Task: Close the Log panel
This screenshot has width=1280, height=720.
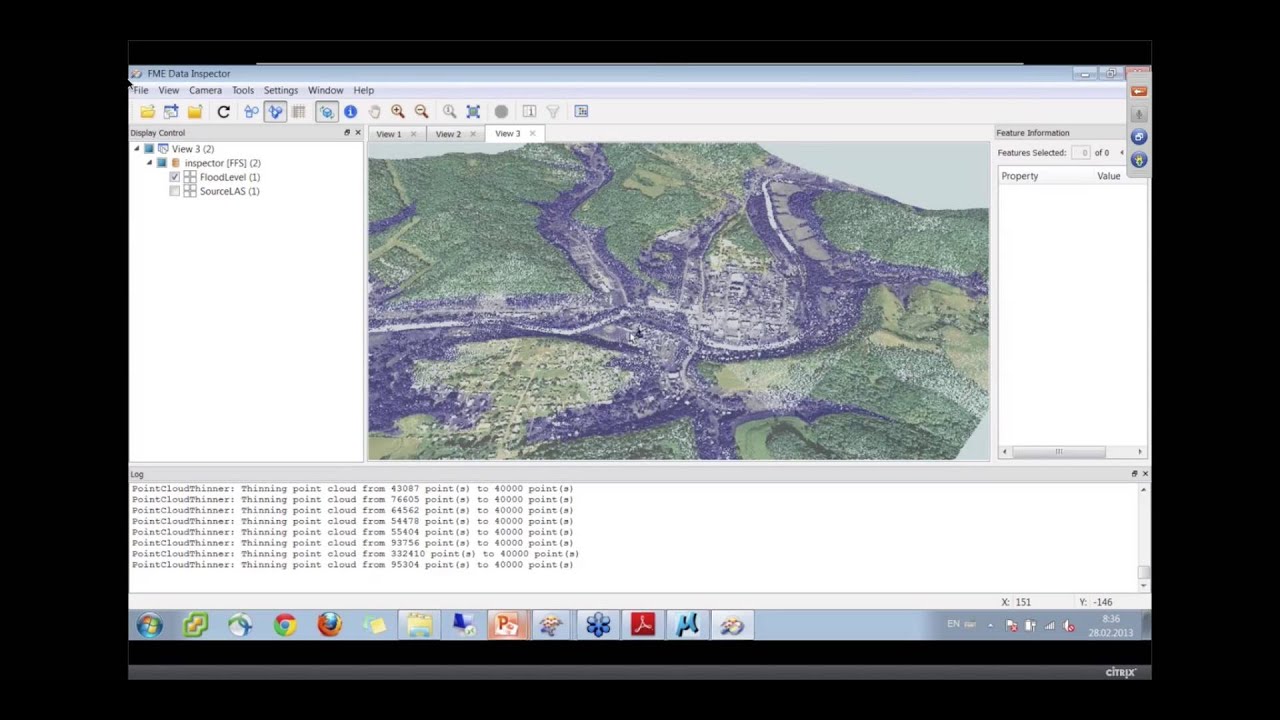Action: click(1145, 474)
